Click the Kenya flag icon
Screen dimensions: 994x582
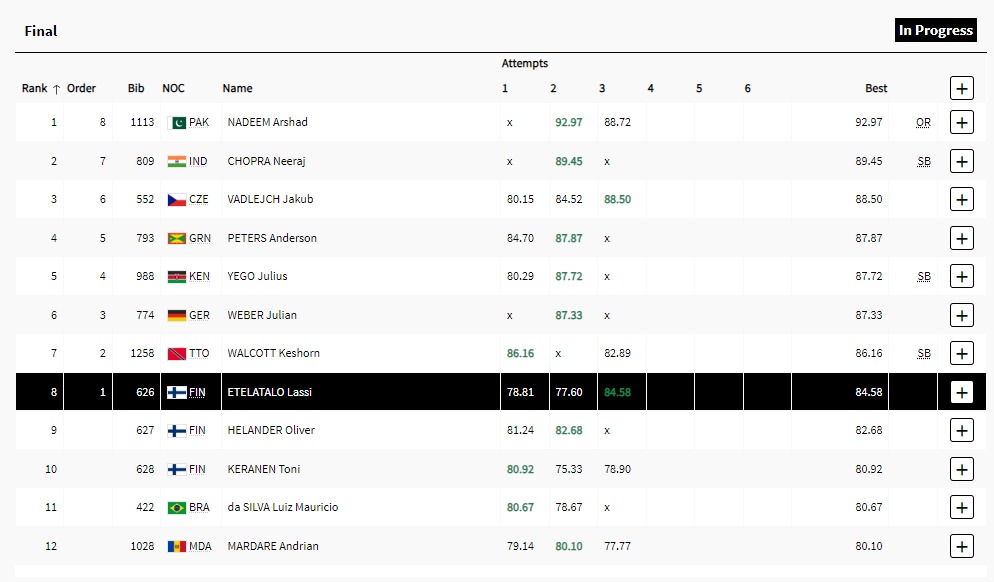coord(177,276)
